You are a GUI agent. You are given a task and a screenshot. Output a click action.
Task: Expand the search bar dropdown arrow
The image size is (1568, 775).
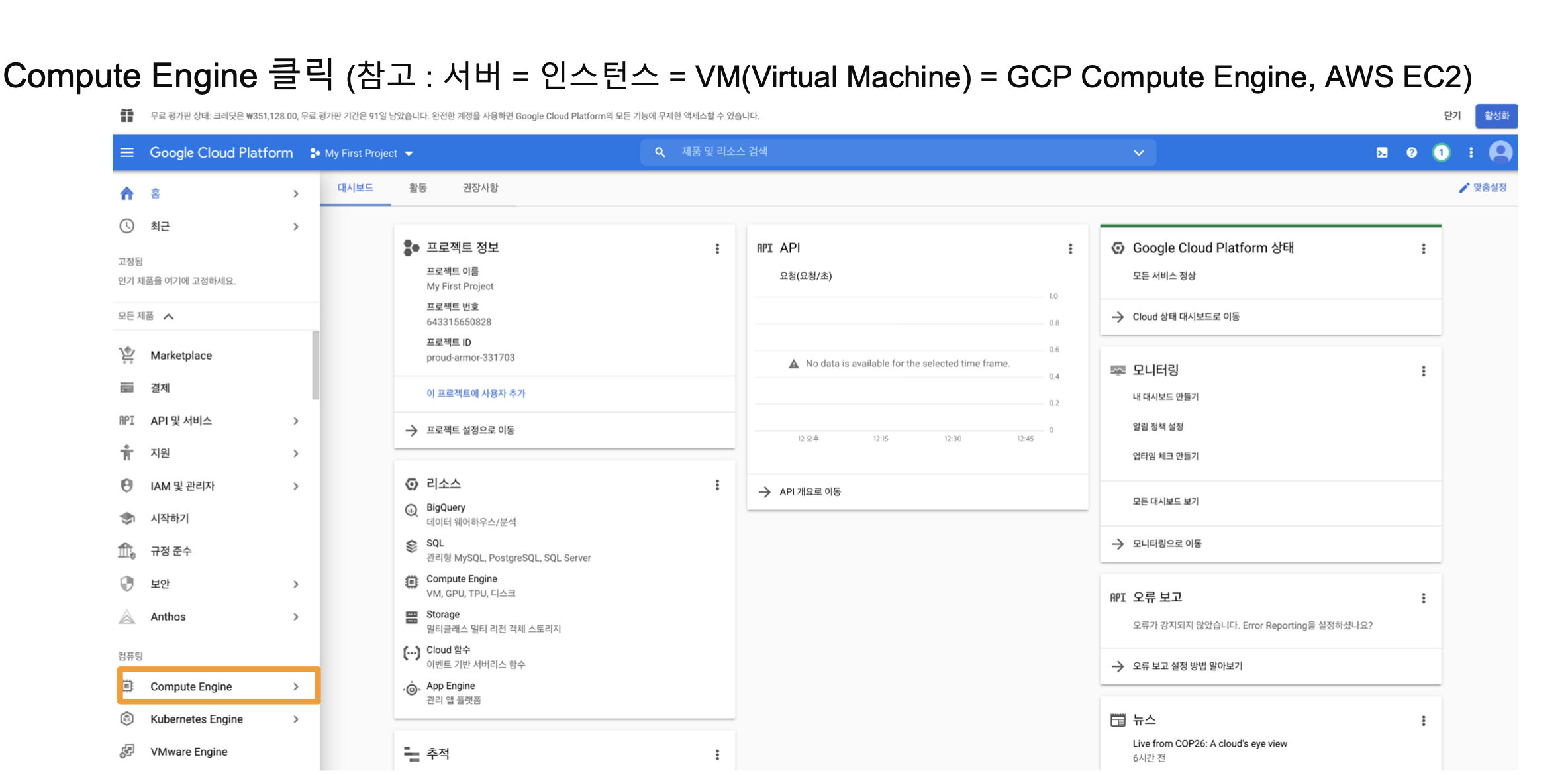point(1138,153)
